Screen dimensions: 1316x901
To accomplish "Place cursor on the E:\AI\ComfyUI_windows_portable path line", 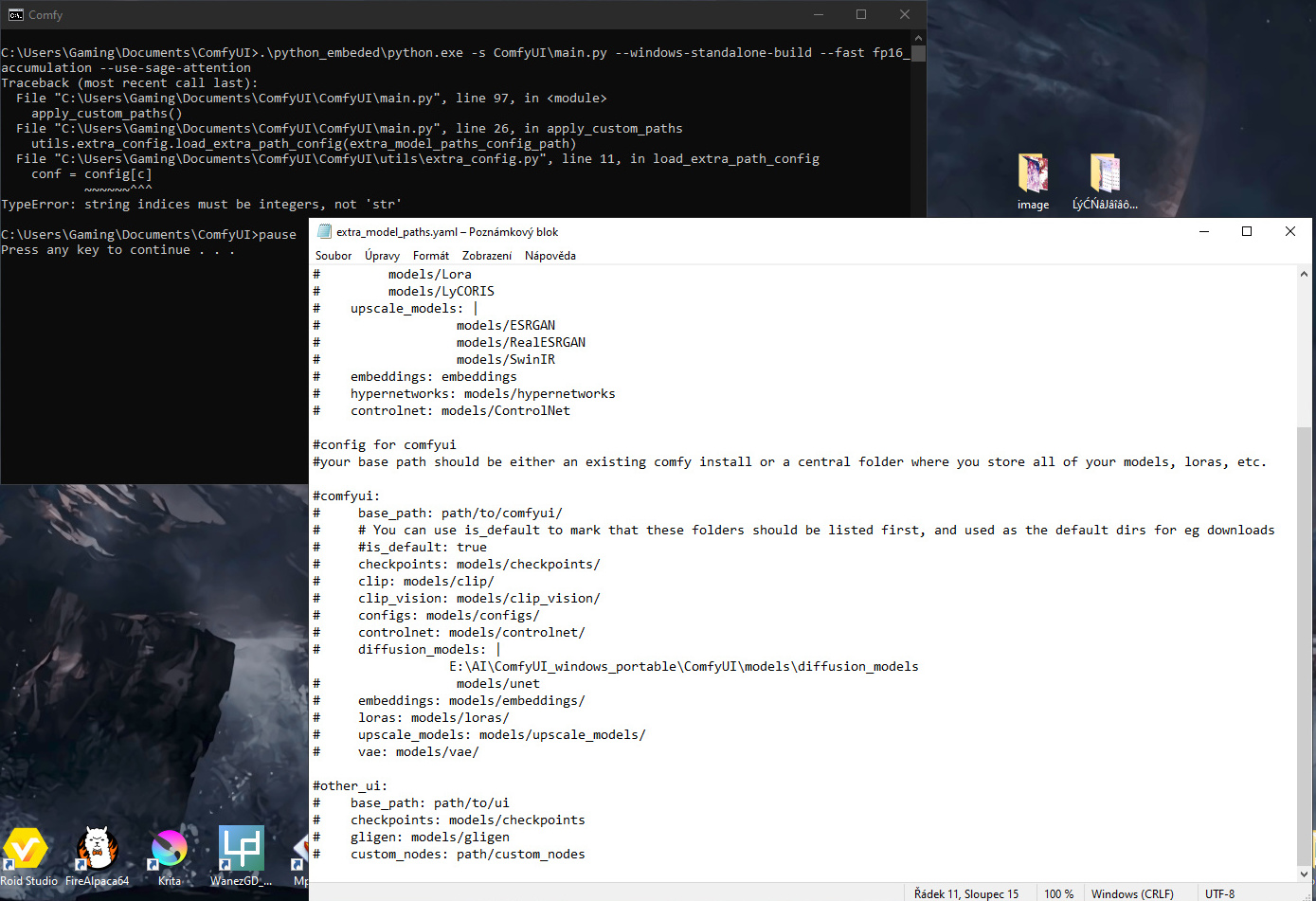I will click(683, 666).
